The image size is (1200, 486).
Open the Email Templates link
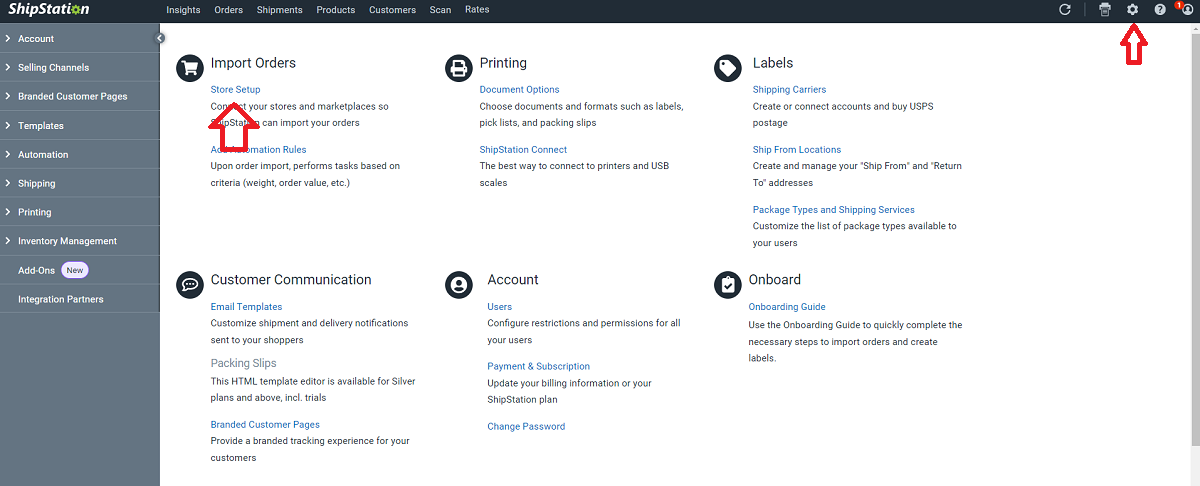[246, 307]
